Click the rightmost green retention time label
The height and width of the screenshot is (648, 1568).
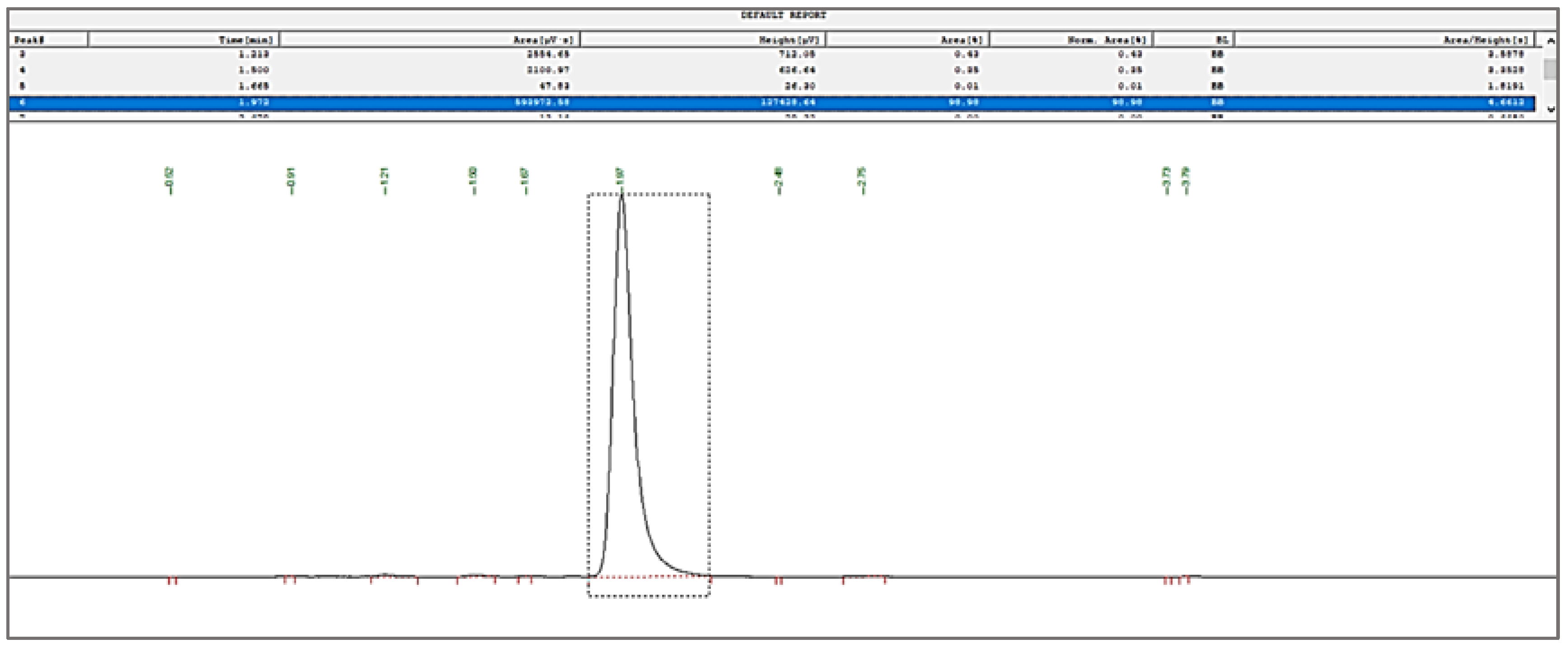[1186, 181]
